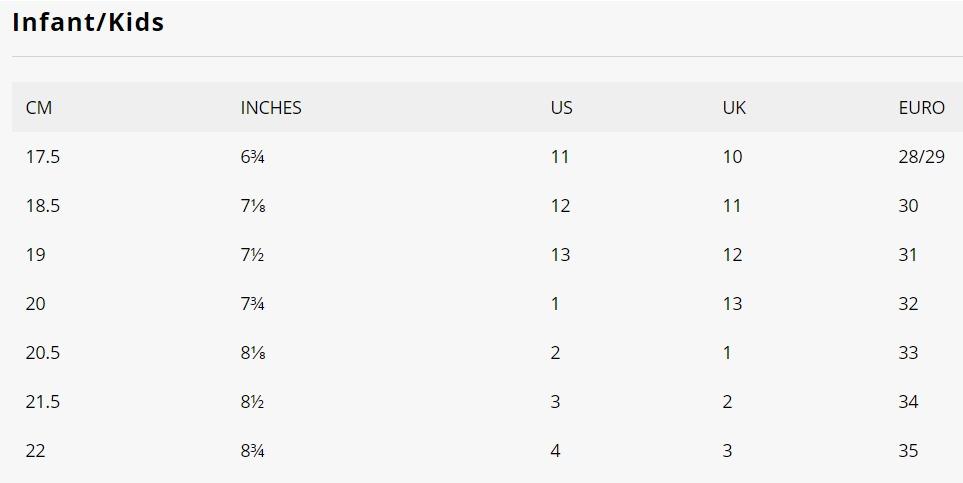
Task: Click the US column header
Action: [x=562, y=108]
